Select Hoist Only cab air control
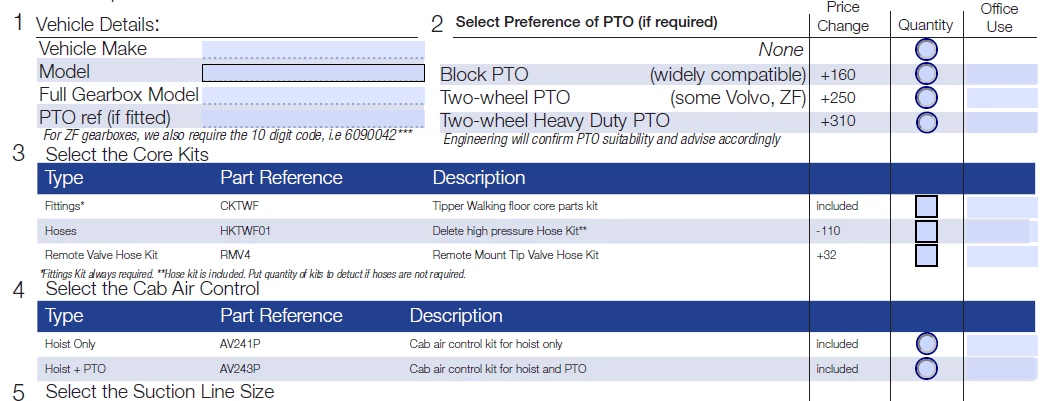Image resolution: width=1059 pixels, height=401 pixels. [x=926, y=344]
